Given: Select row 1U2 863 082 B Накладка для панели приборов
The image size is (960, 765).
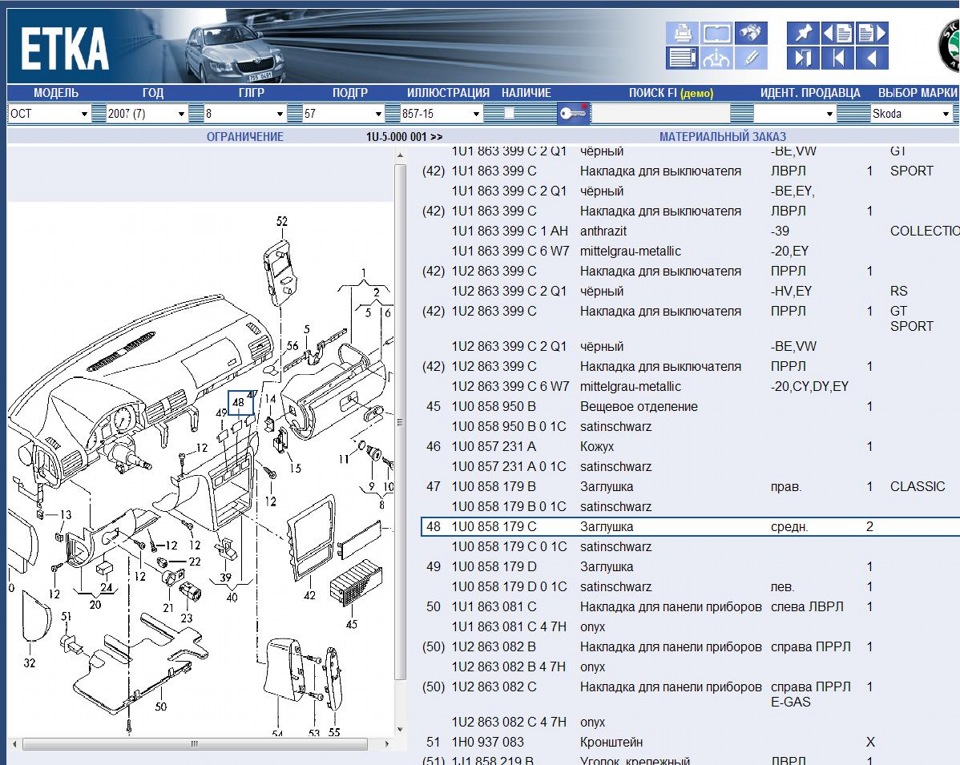Looking at the screenshot, I should 690,647.
